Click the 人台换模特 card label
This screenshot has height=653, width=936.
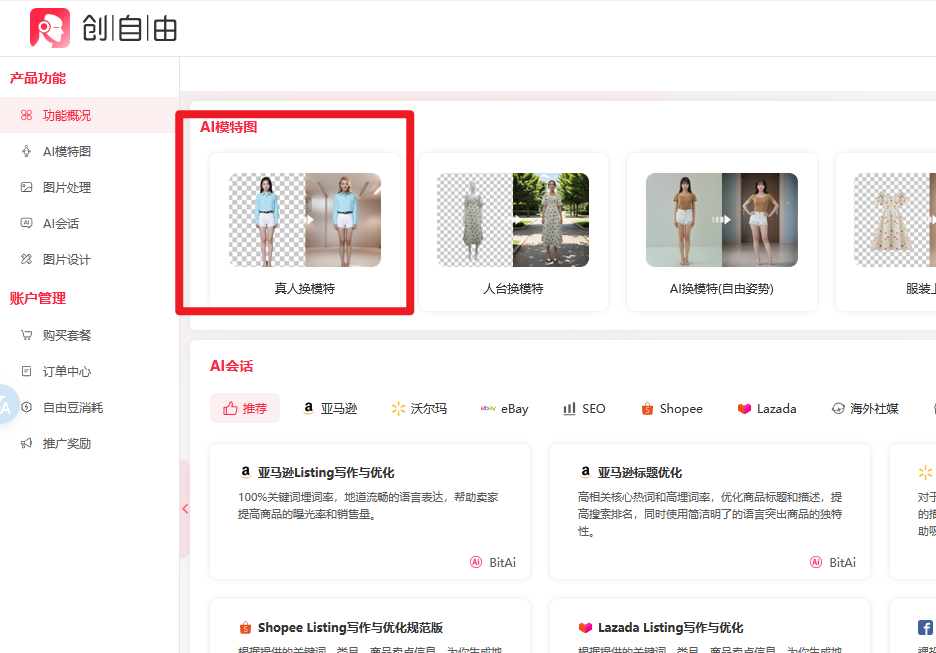[x=513, y=289]
